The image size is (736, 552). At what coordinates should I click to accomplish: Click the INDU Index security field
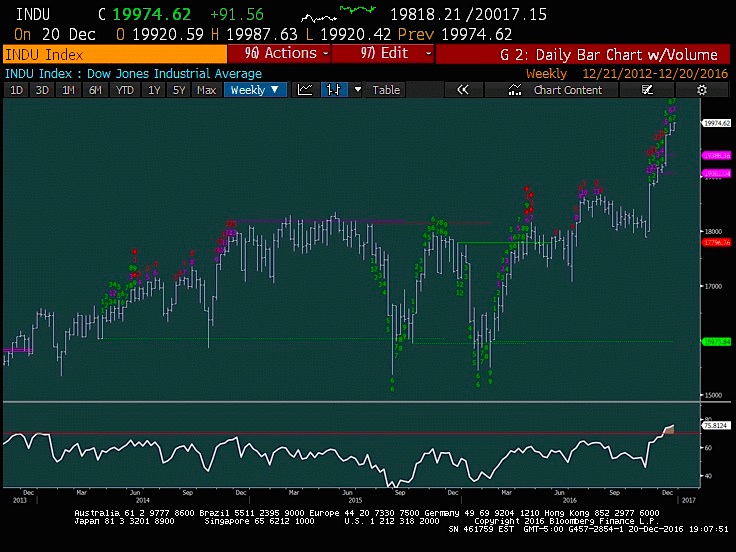tap(115, 54)
